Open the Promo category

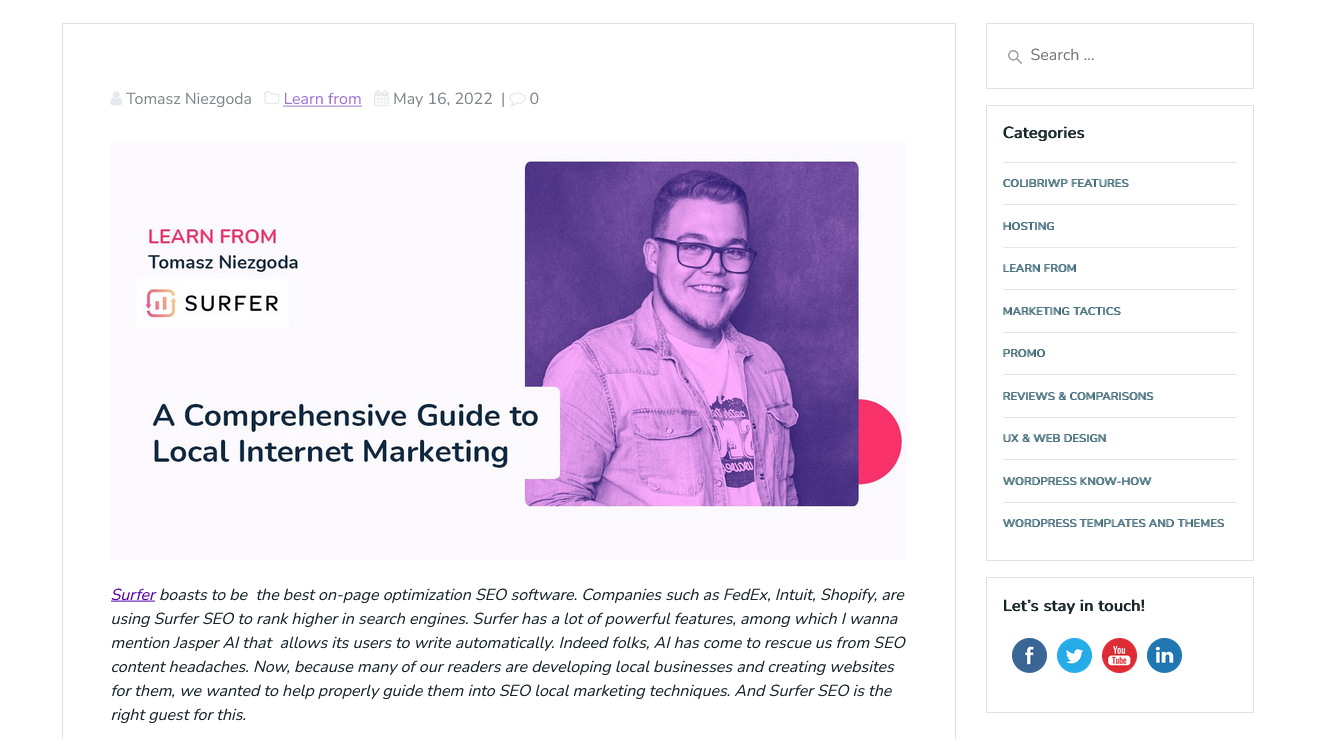[1024, 353]
